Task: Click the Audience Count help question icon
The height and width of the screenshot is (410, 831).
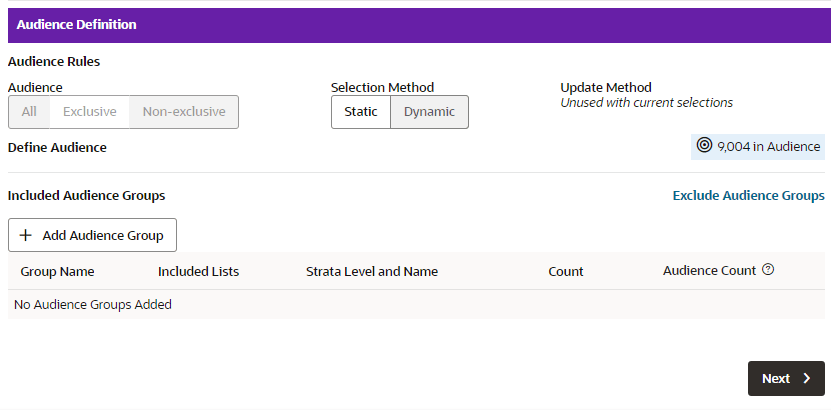Action: pyautogui.click(x=768, y=270)
